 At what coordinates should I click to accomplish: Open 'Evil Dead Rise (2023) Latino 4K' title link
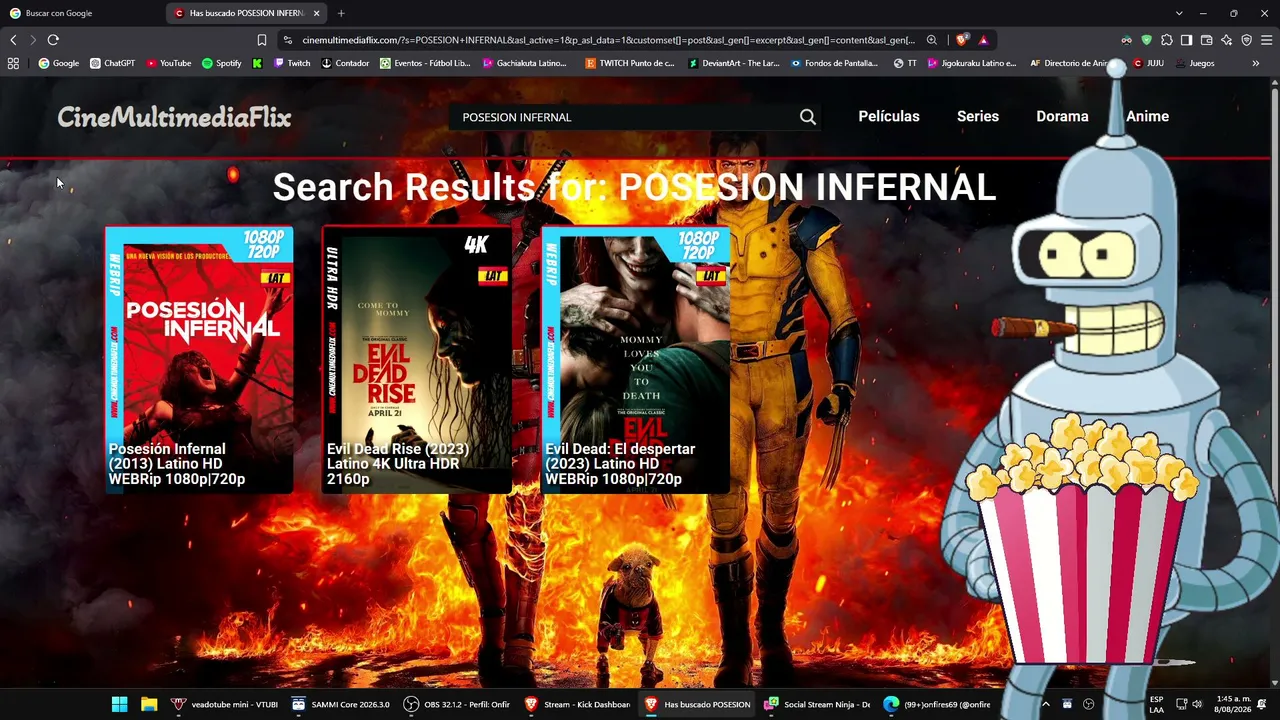coord(398,464)
